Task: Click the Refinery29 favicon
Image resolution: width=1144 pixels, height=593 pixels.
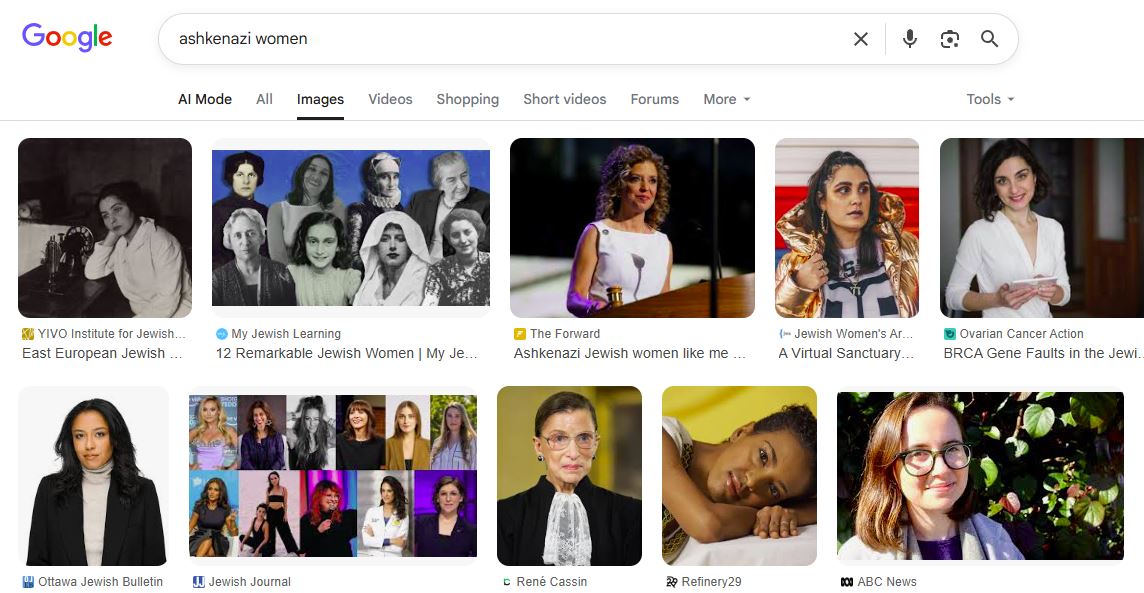Action: (671, 582)
